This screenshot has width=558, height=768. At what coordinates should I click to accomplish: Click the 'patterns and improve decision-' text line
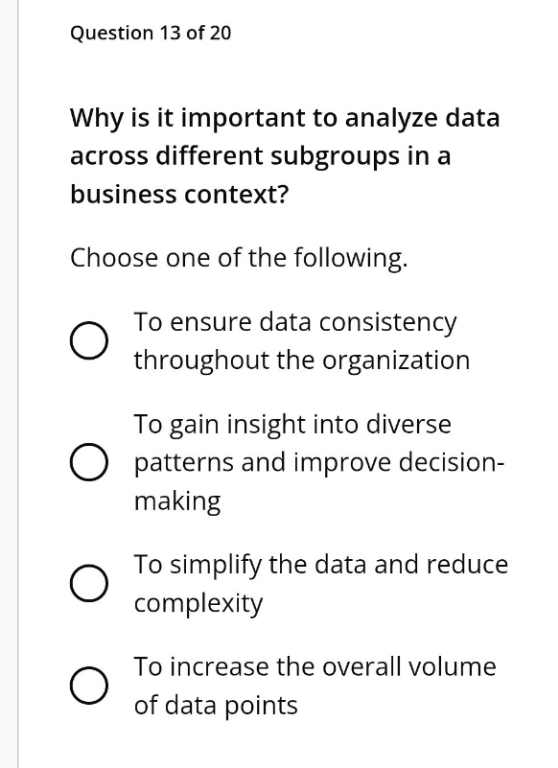click(319, 463)
